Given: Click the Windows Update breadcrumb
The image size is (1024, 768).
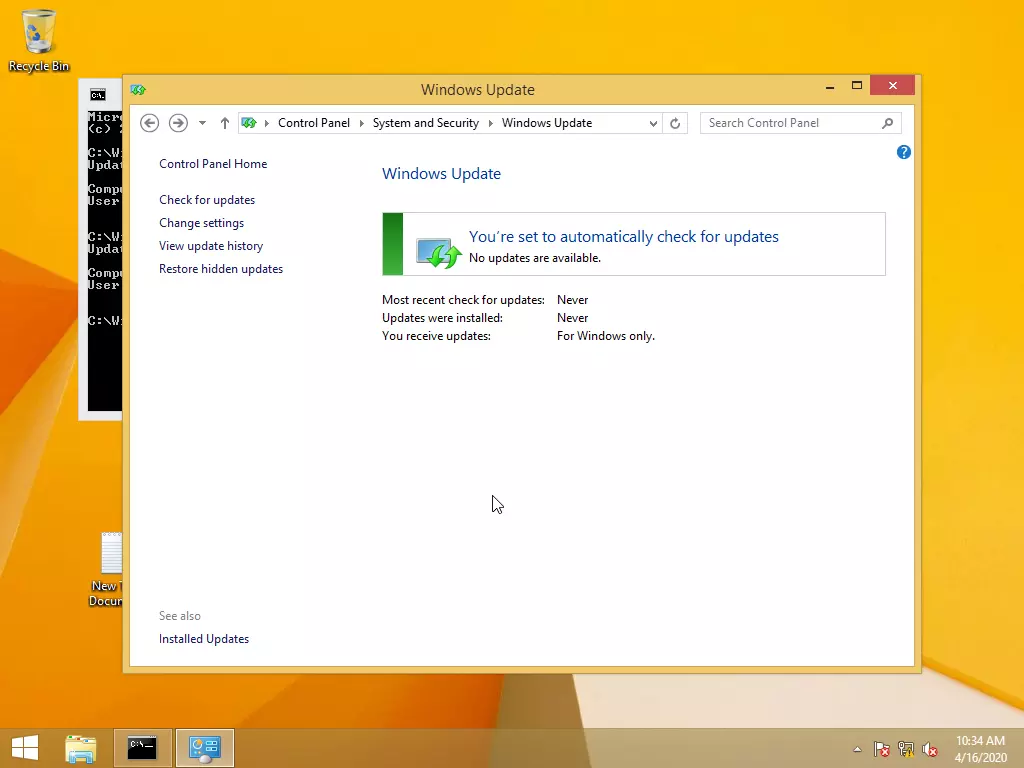Looking at the screenshot, I should coord(547,123).
